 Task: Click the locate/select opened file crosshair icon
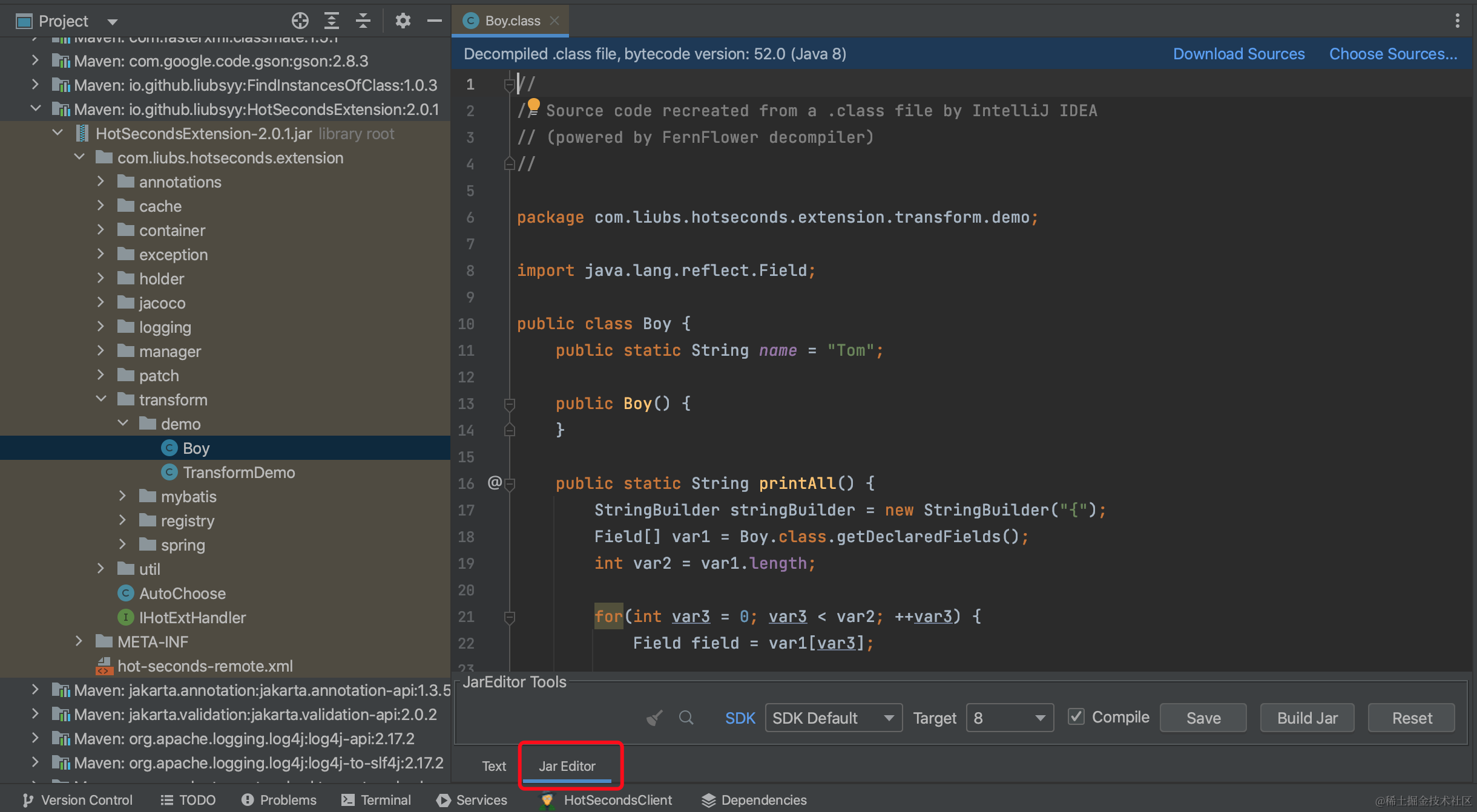coord(300,21)
